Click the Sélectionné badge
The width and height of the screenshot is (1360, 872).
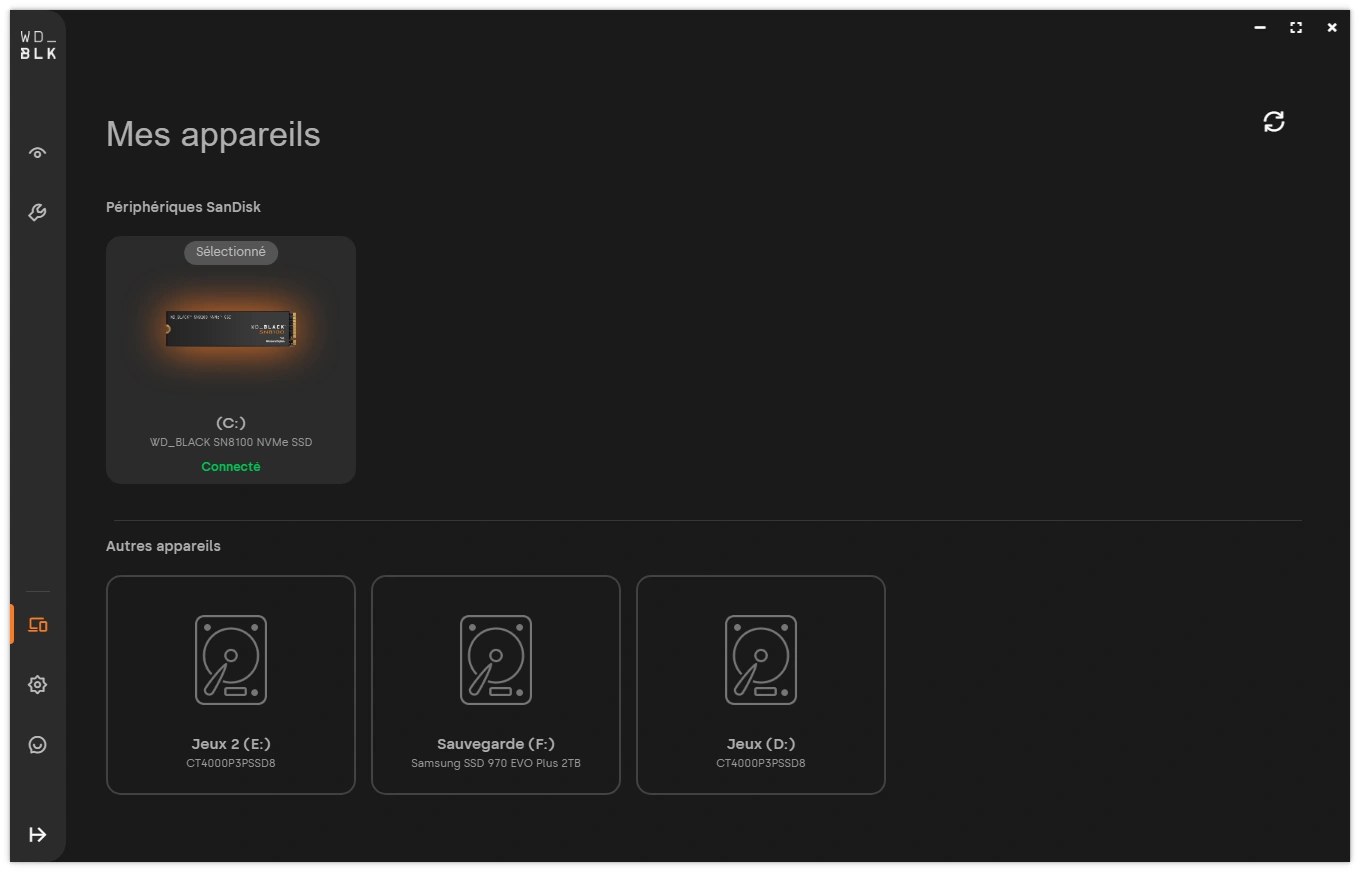tap(231, 252)
